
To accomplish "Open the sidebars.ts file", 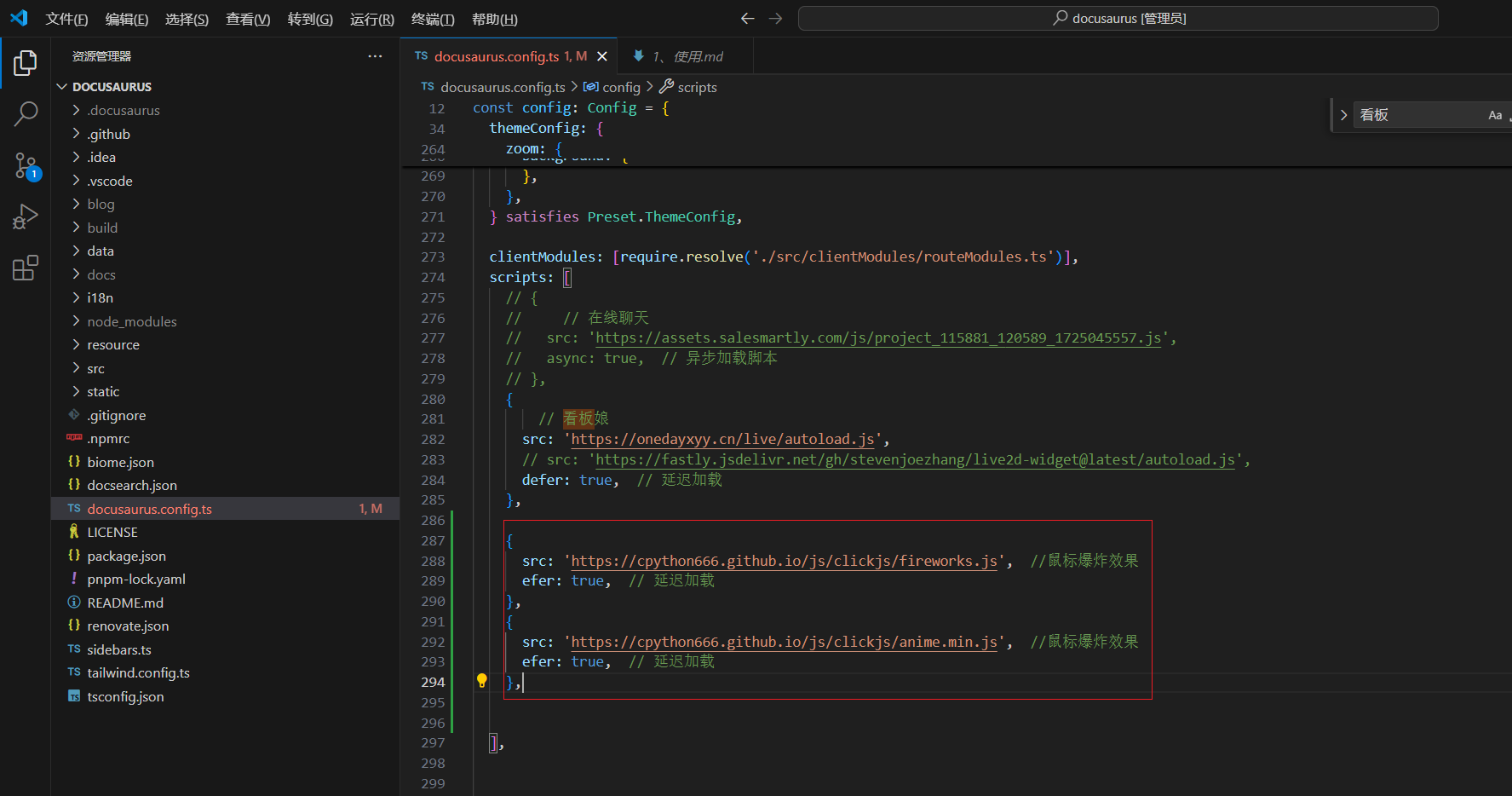I will (118, 649).
